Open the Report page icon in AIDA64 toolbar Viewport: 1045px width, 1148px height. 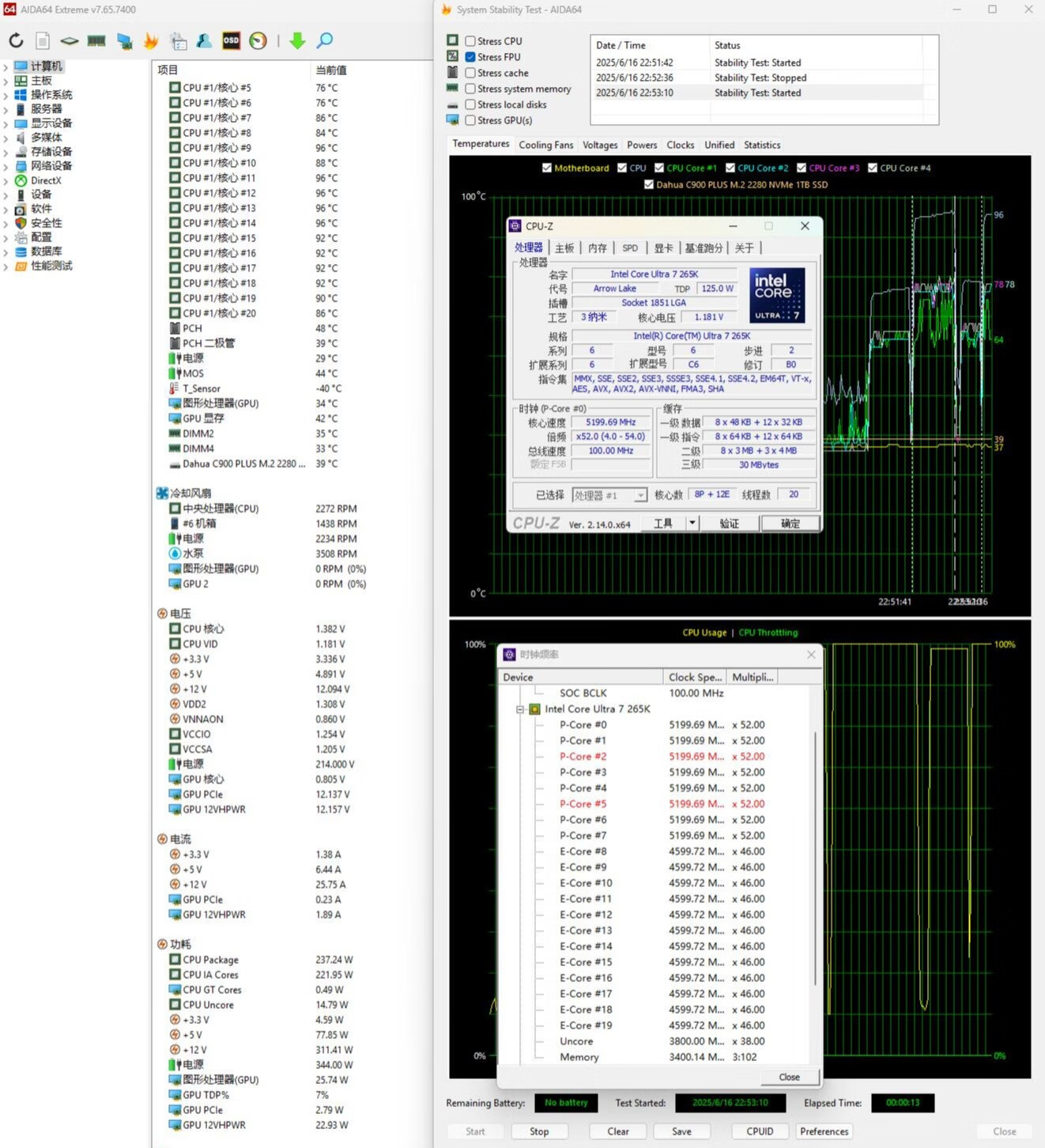pyautogui.click(x=43, y=41)
